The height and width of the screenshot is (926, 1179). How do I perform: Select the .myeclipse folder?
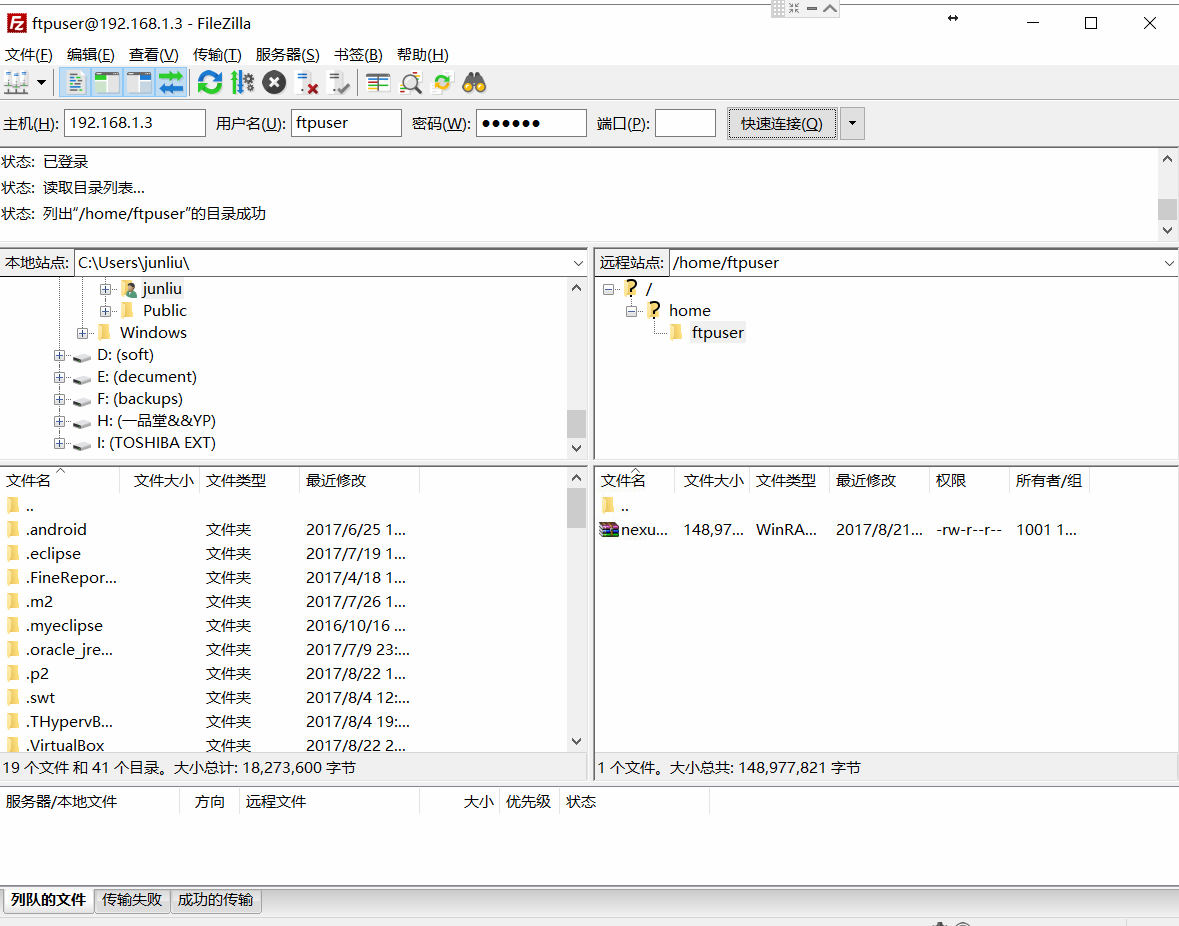[x=64, y=625]
